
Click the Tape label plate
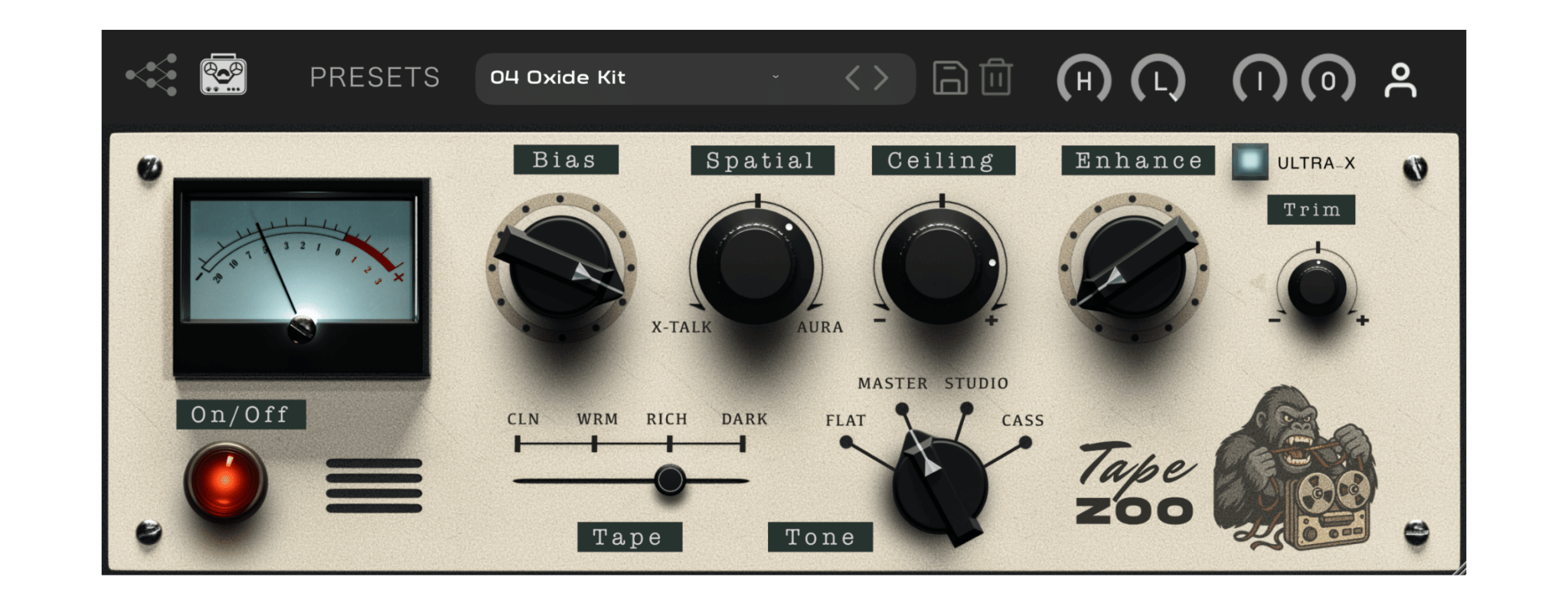point(629,536)
